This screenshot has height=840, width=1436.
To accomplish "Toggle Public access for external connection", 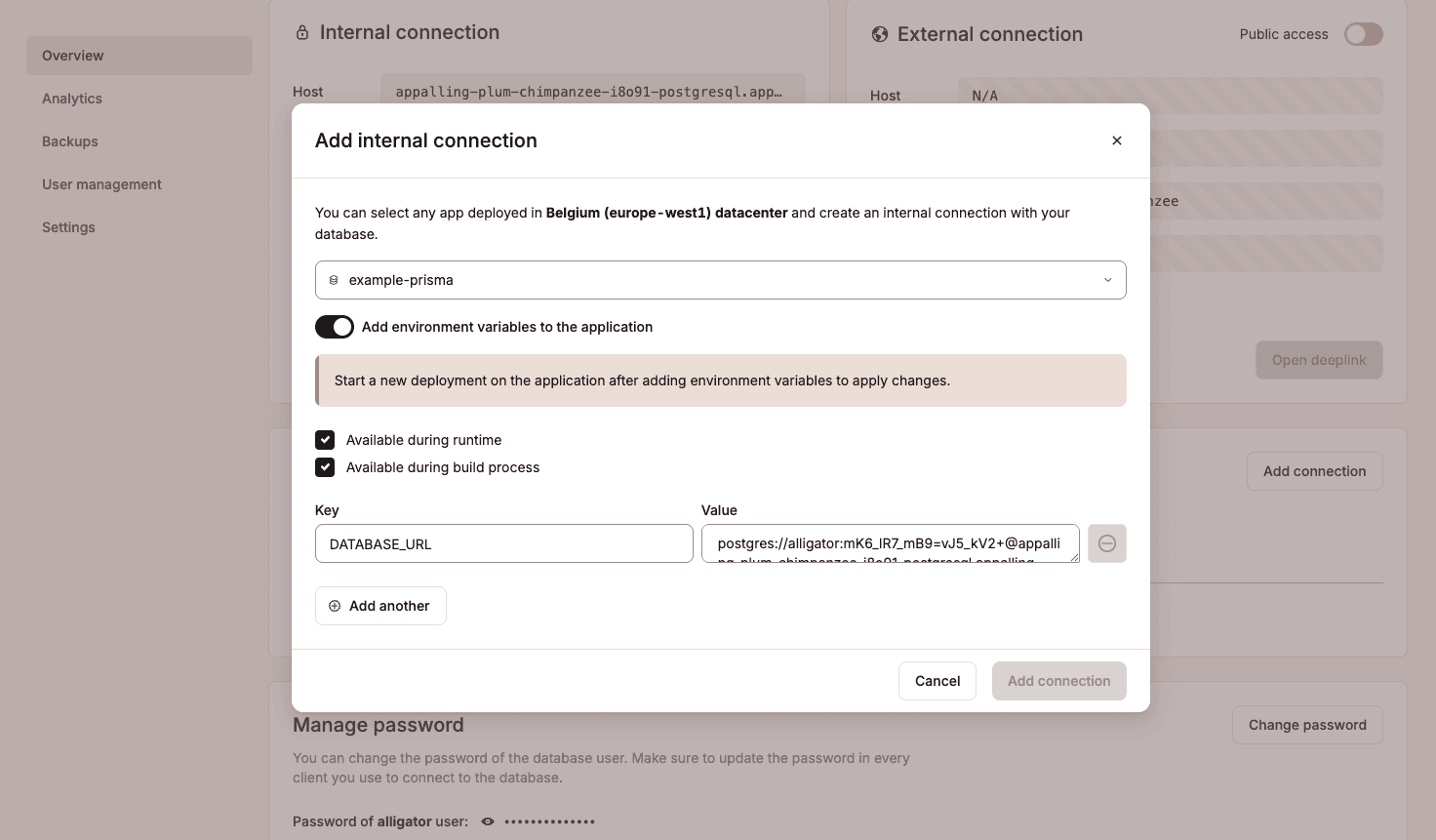I will click(x=1363, y=33).
